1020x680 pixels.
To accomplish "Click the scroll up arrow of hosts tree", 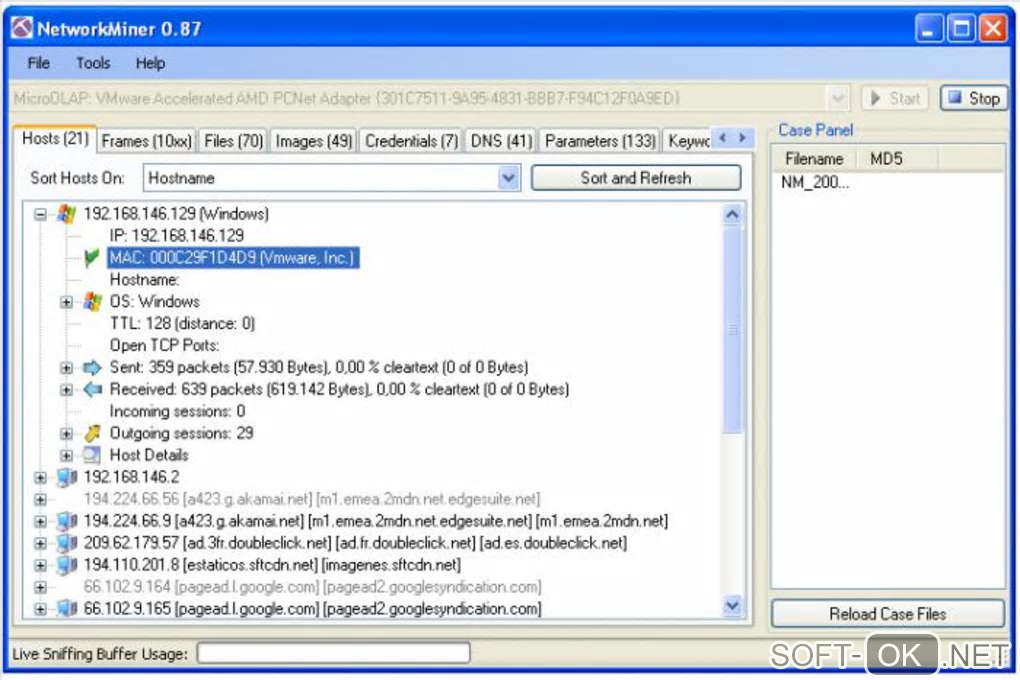I will coord(732,215).
